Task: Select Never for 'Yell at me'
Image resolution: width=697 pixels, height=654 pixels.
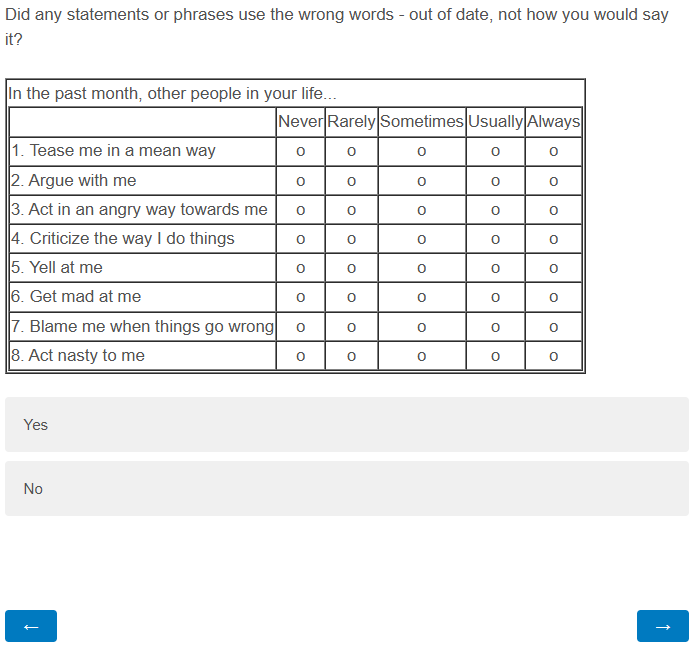Action: (x=300, y=268)
